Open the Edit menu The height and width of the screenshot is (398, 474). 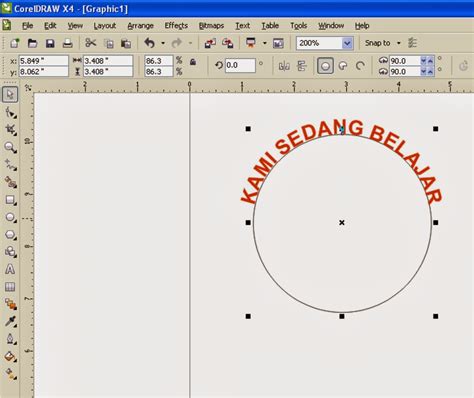(x=50, y=26)
